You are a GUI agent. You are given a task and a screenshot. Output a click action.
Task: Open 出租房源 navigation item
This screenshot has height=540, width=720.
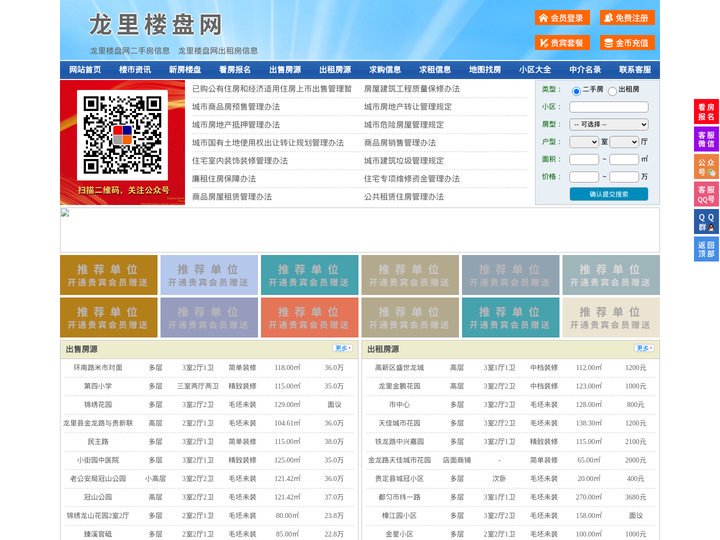(335, 70)
